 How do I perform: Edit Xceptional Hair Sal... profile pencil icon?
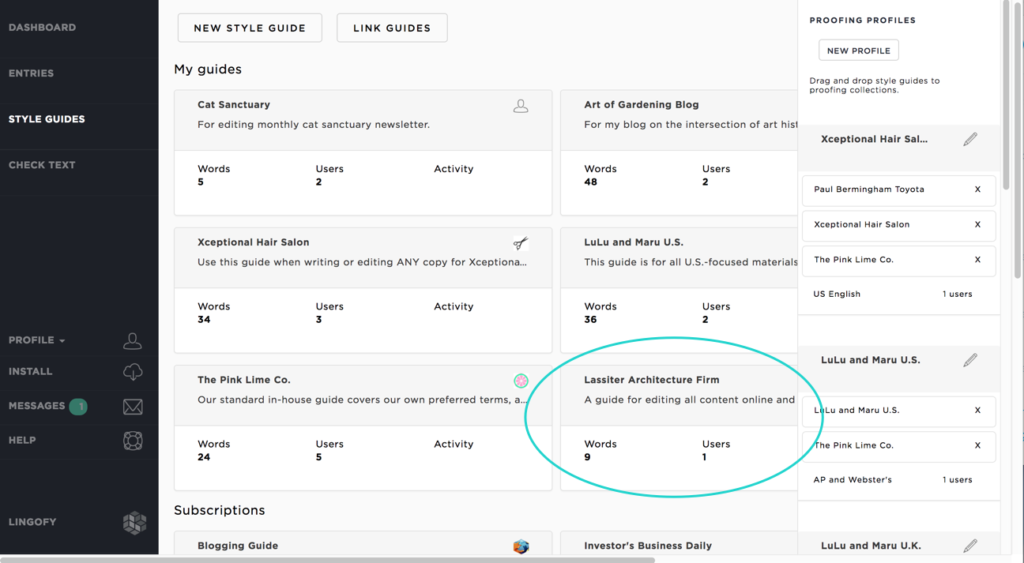point(970,139)
